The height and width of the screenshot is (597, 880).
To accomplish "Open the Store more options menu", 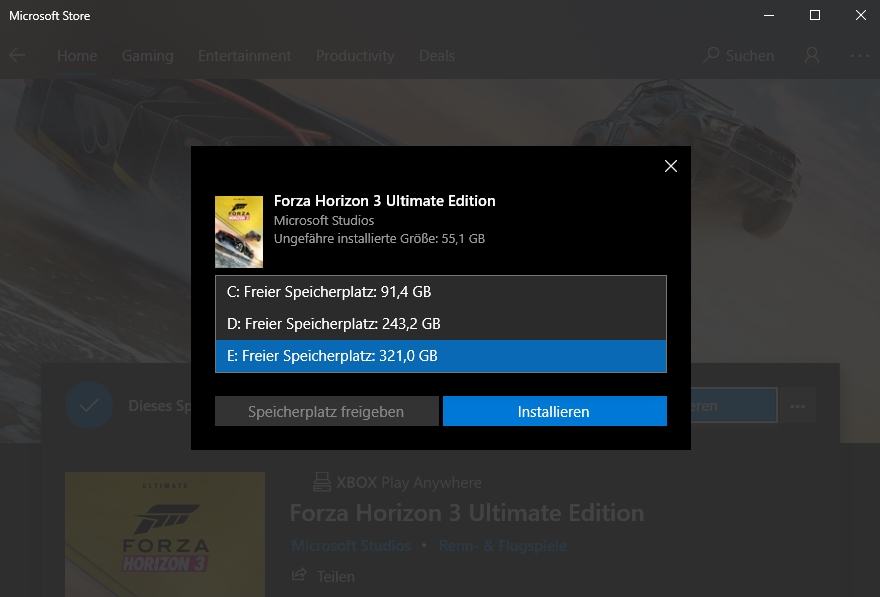I will pyautogui.click(x=860, y=55).
